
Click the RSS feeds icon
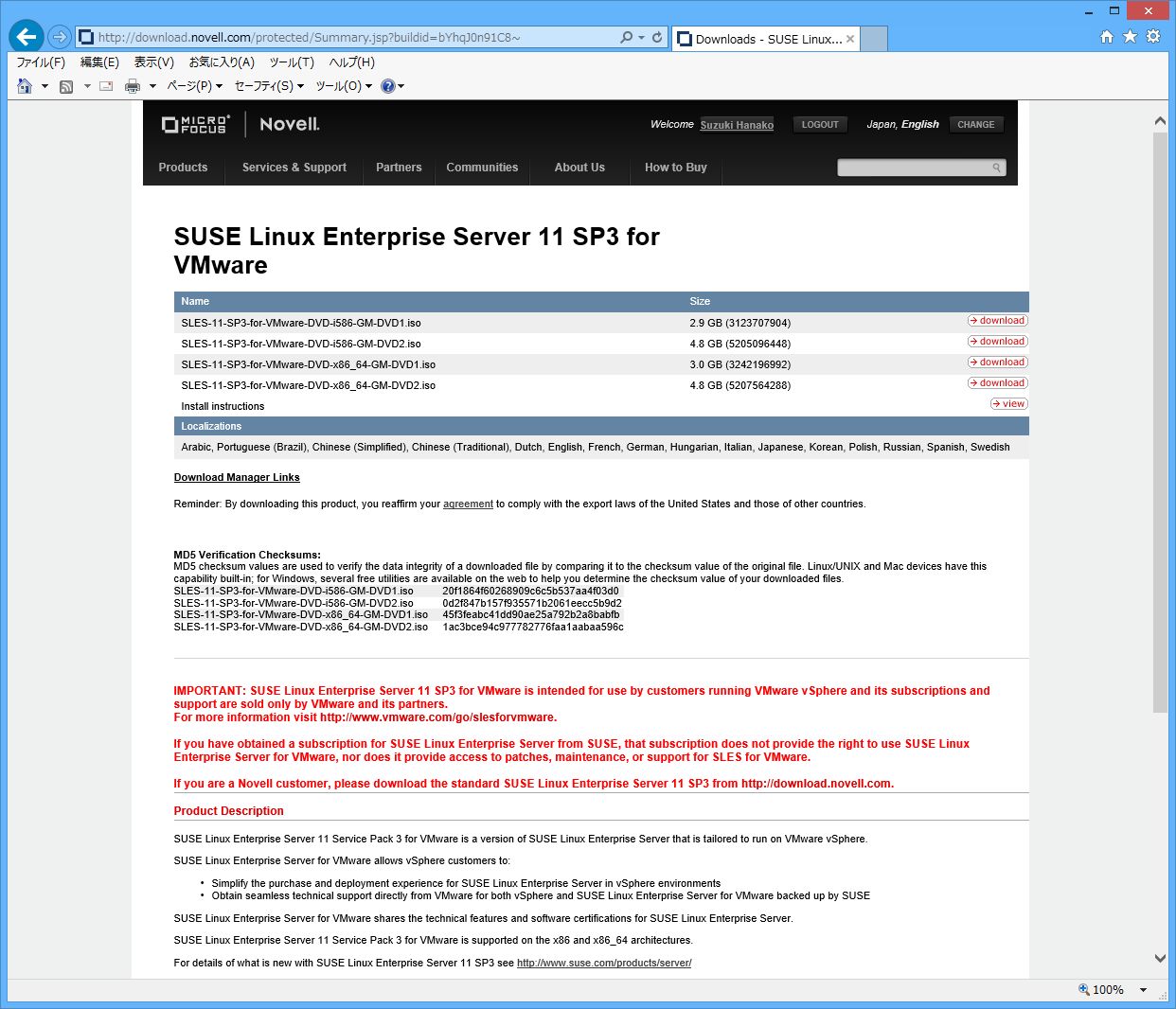[x=66, y=86]
